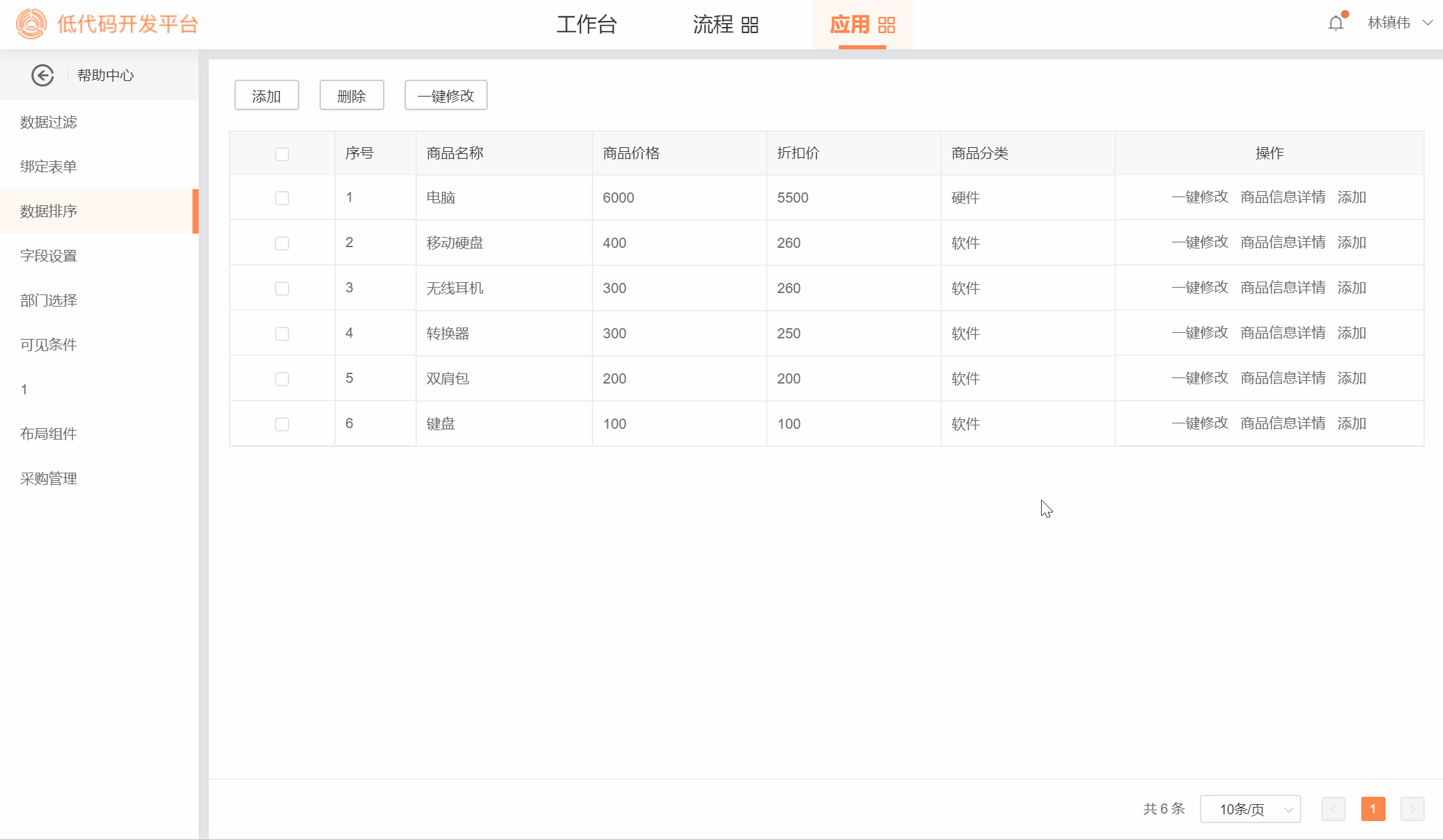Go to previous page arrow
The width and height of the screenshot is (1443, 840).
1334,809
